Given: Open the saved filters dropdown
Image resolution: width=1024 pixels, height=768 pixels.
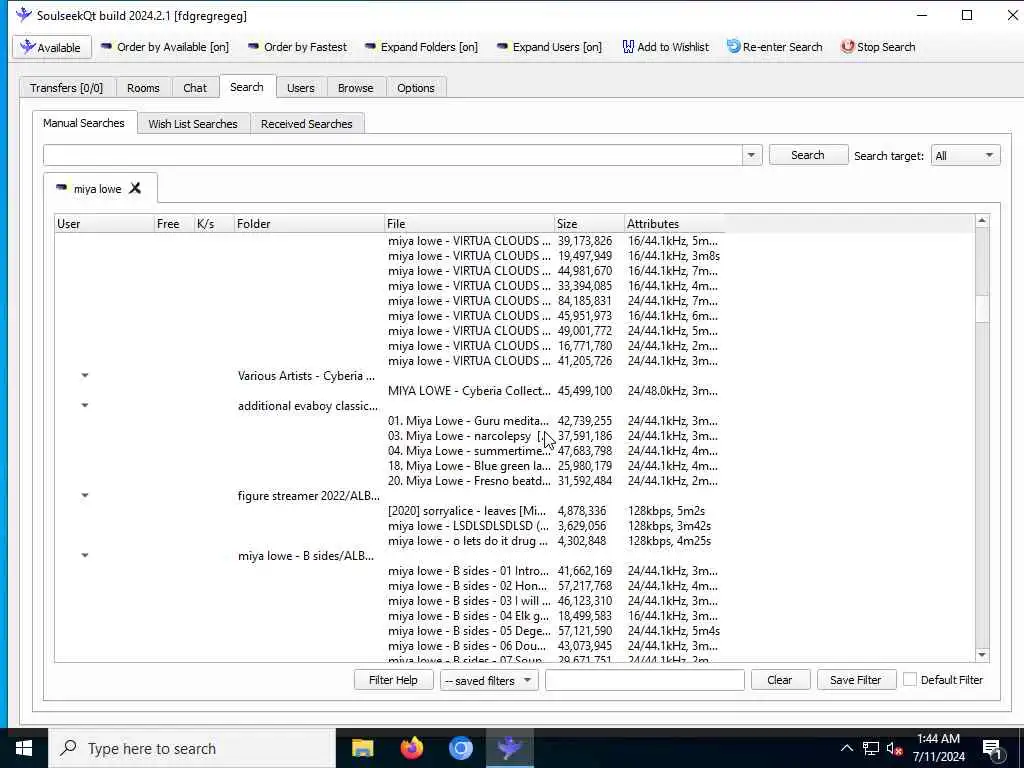Looking at the screenshot, I should pos(488,680).
